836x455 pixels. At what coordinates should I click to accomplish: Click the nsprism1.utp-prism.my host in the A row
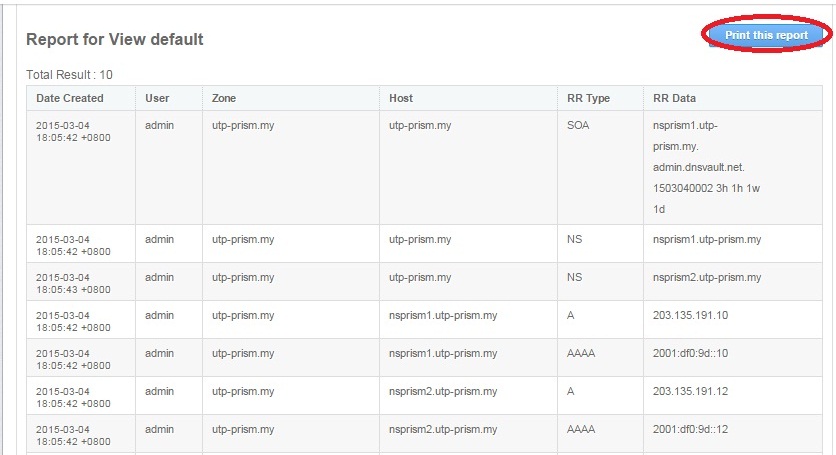(x=443, y=315)
